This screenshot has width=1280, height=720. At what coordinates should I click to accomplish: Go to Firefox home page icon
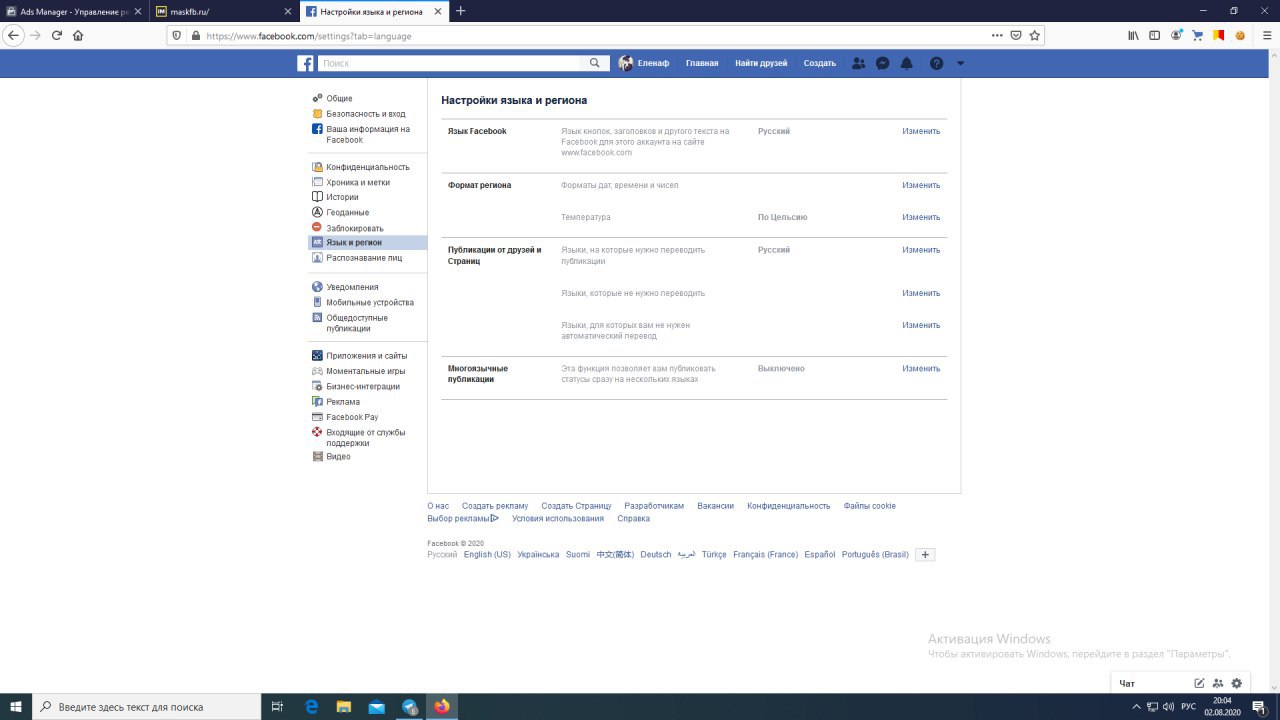(x=78, y=35)
